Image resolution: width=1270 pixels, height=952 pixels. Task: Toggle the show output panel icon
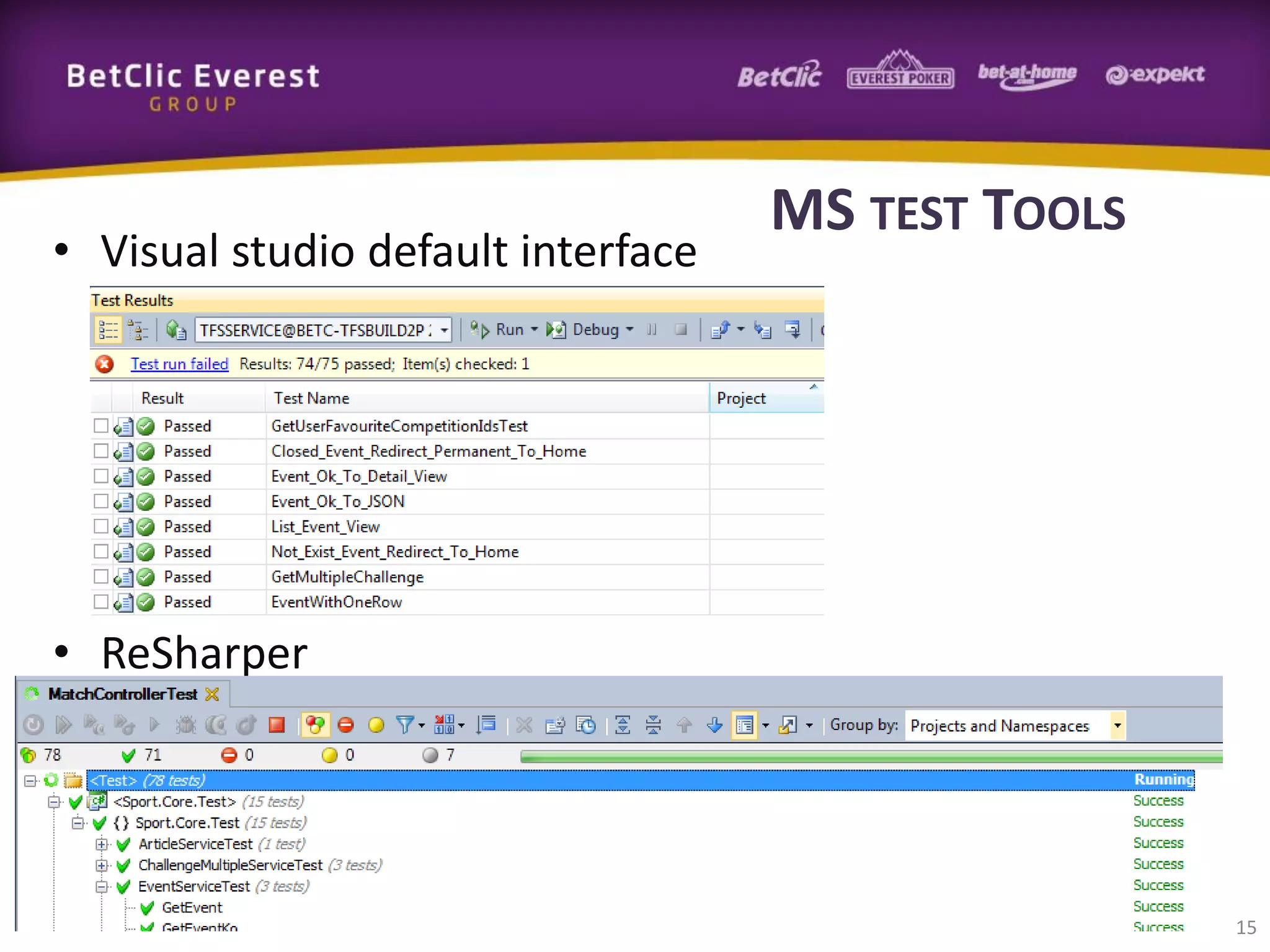click(744, 725)
